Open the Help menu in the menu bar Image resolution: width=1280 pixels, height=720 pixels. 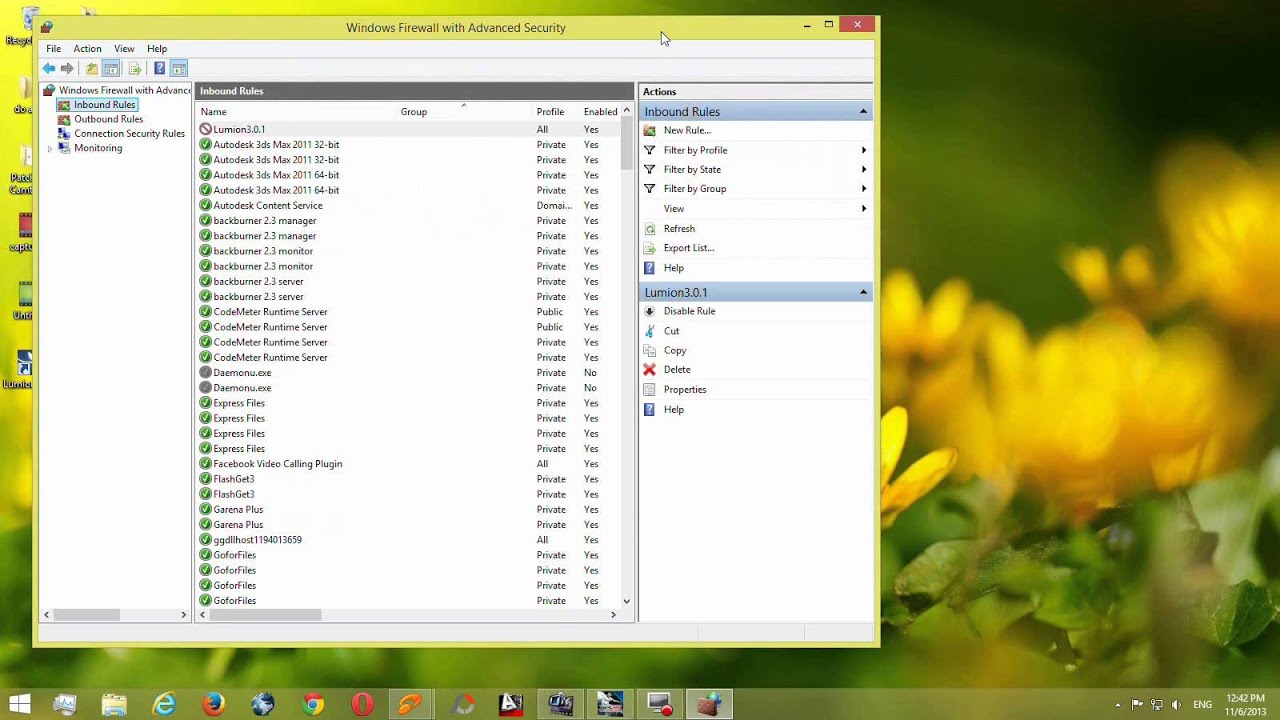tap(157, 48)
